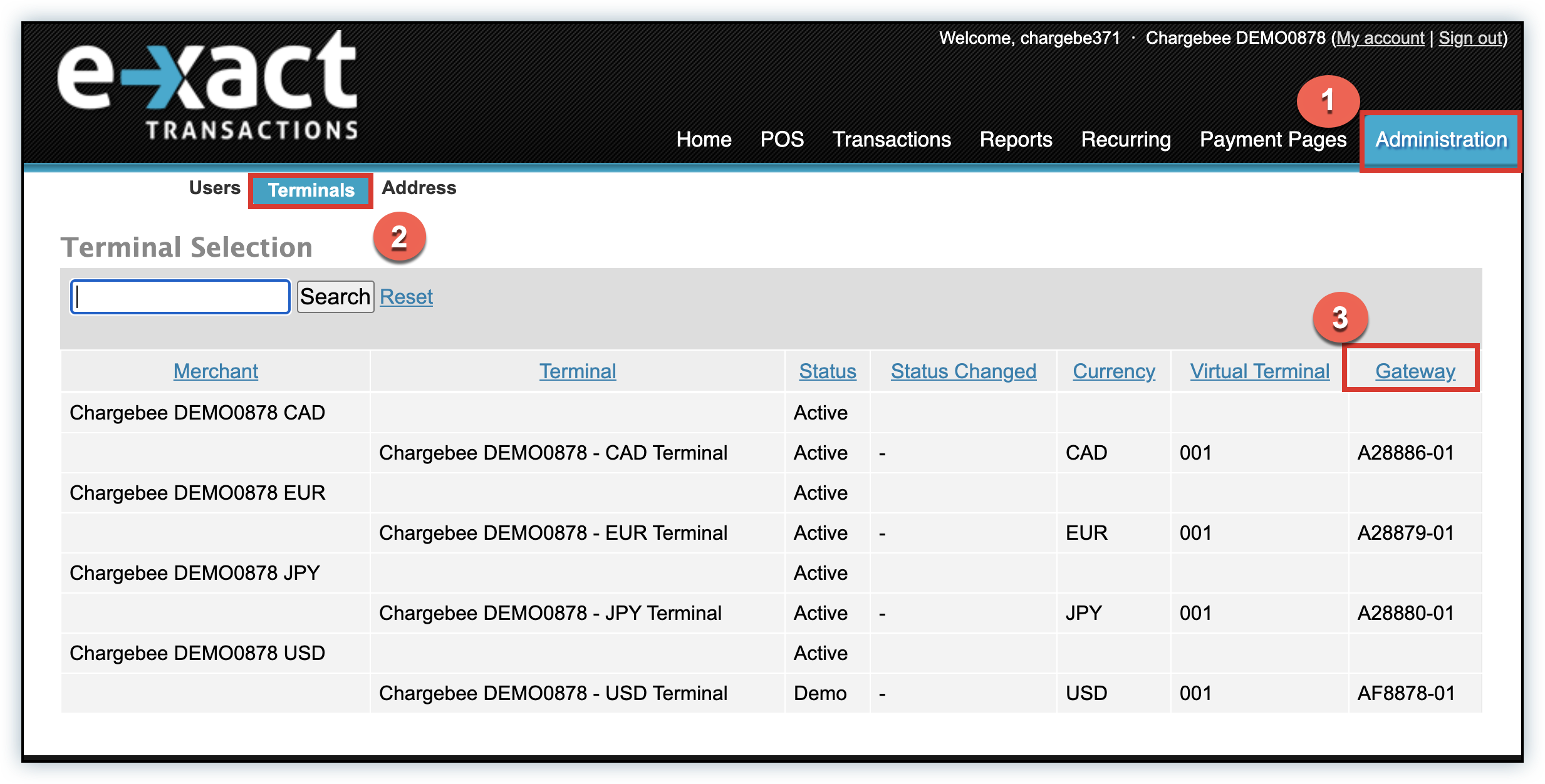Go to the POS section
1545x784 pixels.
click(781, 140)
